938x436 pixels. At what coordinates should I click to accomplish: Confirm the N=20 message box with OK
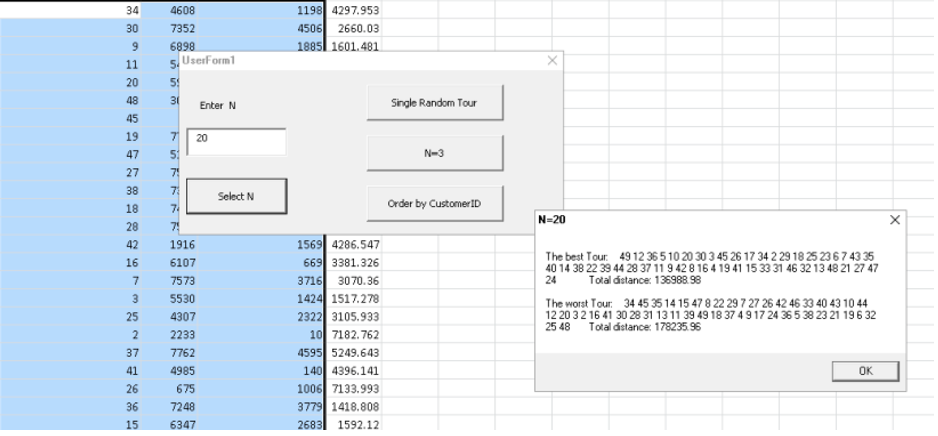(865, 371)
